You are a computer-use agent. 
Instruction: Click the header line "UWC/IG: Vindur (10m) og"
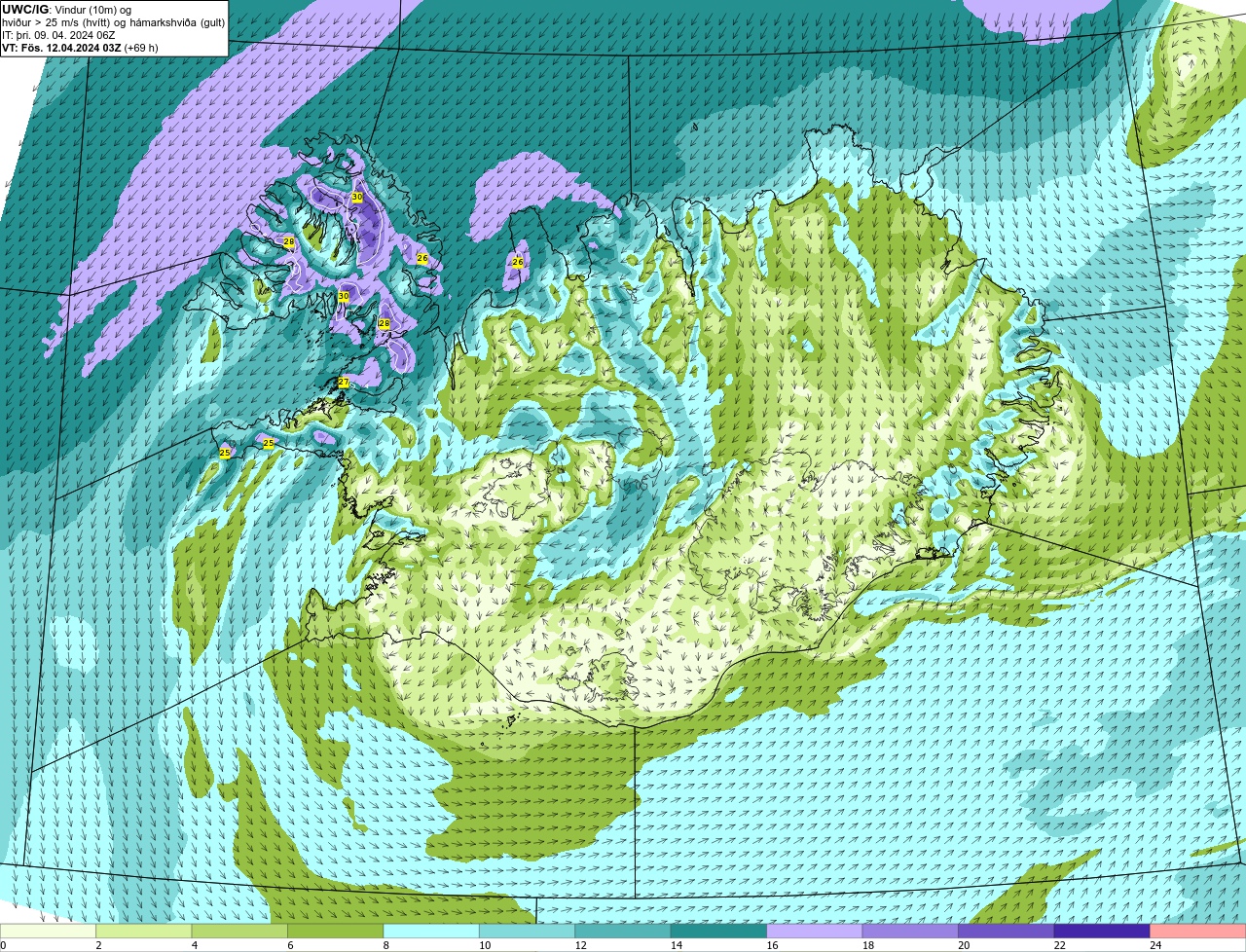[67, 10]
